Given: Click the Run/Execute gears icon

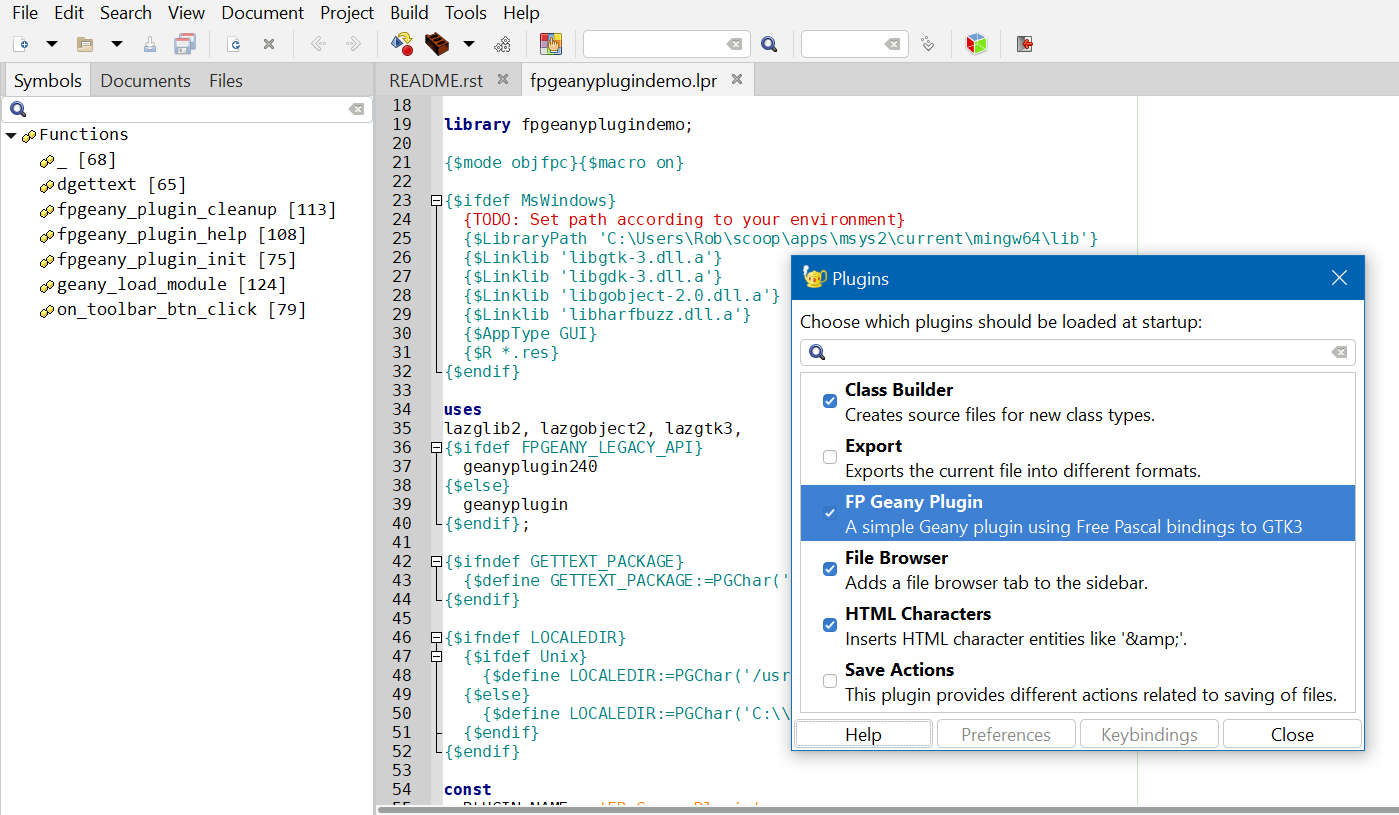Looking at the screenshot, I should coord(502,44).
